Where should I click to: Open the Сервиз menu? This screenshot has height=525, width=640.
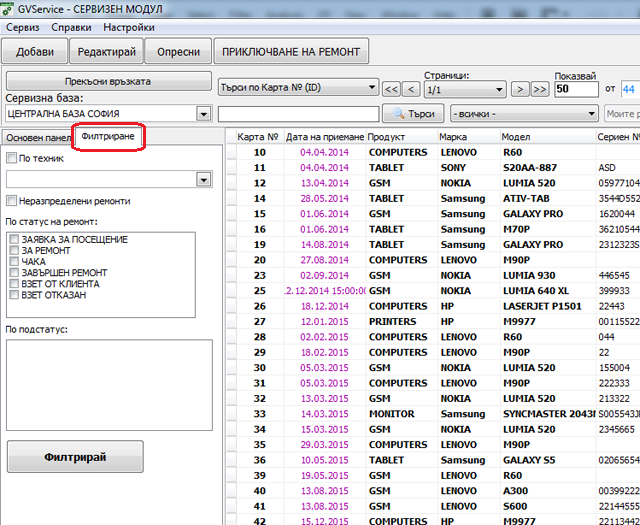pyautogui.click(x=23, y=27)
